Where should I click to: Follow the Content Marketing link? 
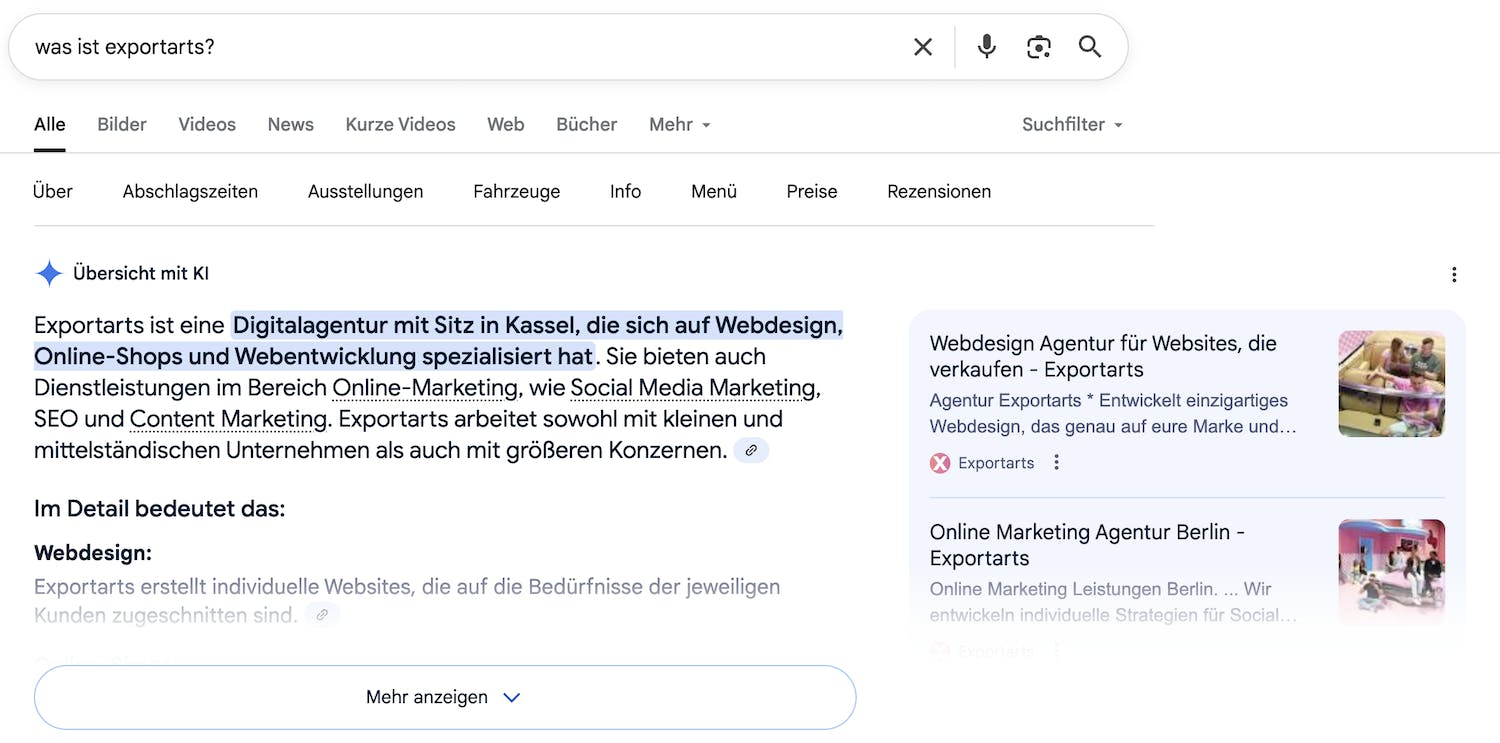[x=228, y=419]
